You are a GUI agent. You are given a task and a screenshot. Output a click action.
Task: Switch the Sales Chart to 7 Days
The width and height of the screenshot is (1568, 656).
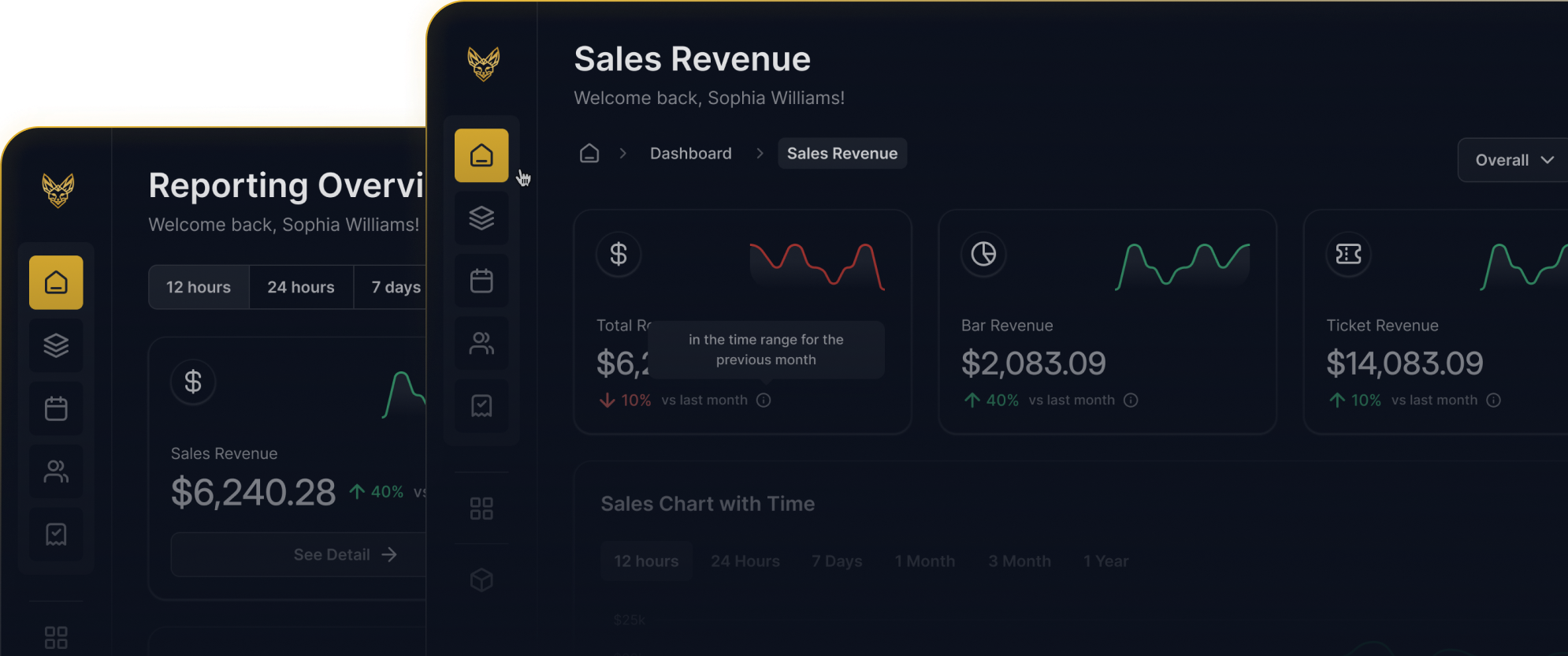coord(837,561)
